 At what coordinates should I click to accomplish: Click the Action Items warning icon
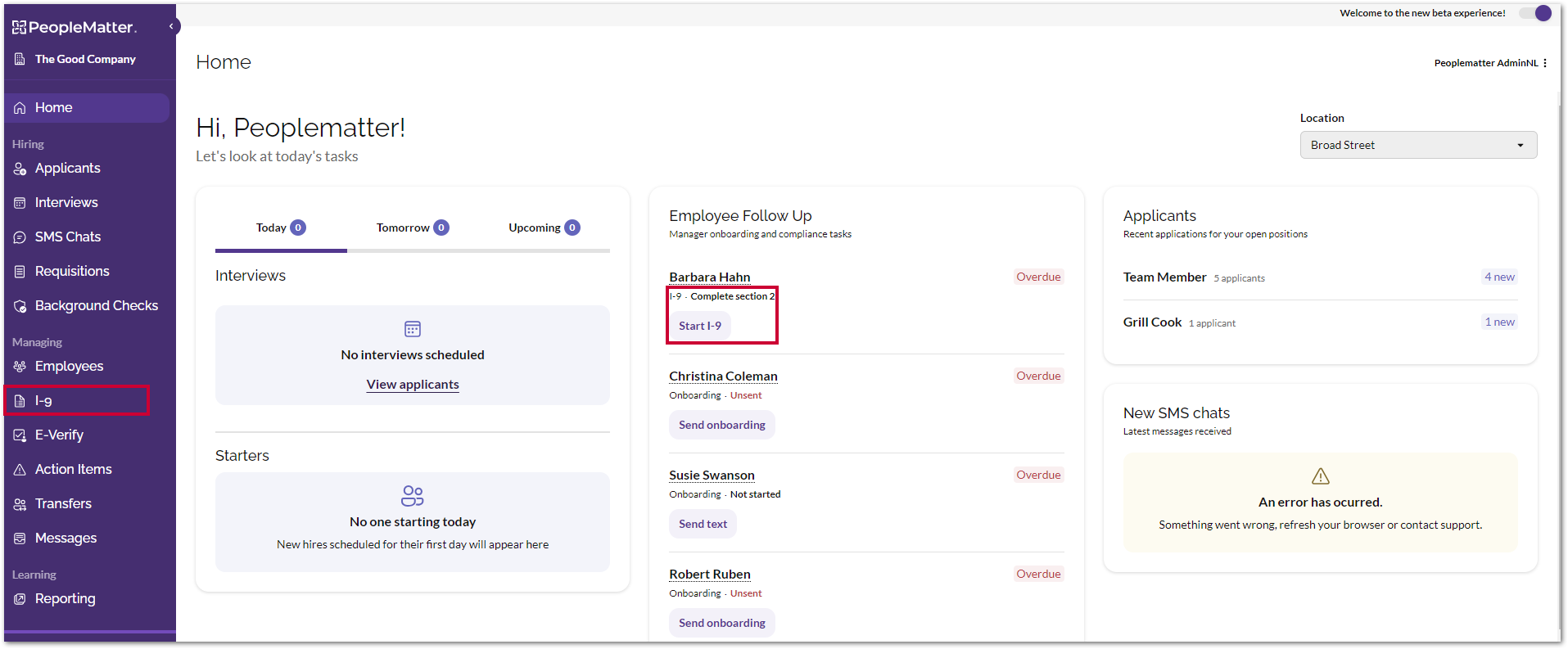click(20, 470)
